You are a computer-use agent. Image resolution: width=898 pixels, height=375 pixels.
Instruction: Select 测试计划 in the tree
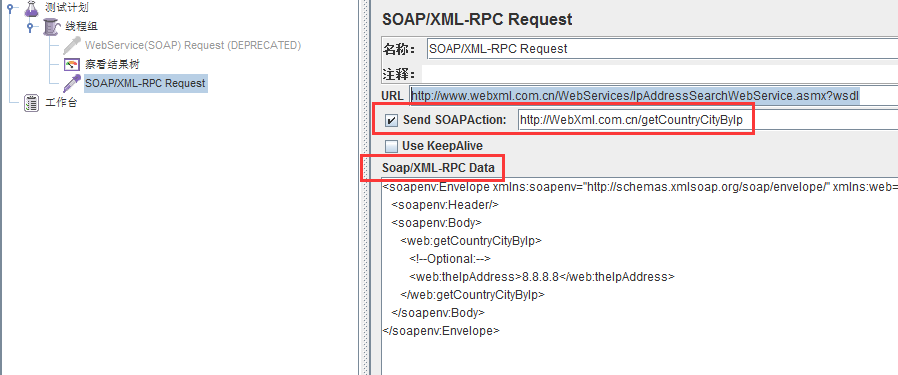click(x=67, y=7)
